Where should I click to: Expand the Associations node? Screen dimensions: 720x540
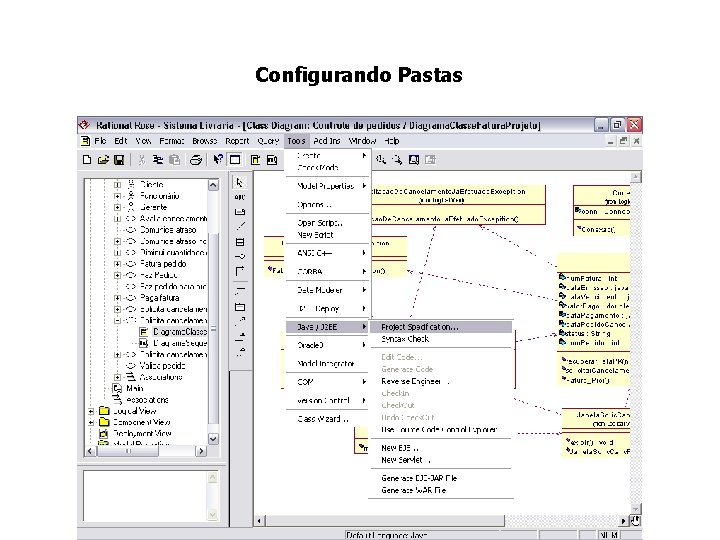(x=118, y=377)
